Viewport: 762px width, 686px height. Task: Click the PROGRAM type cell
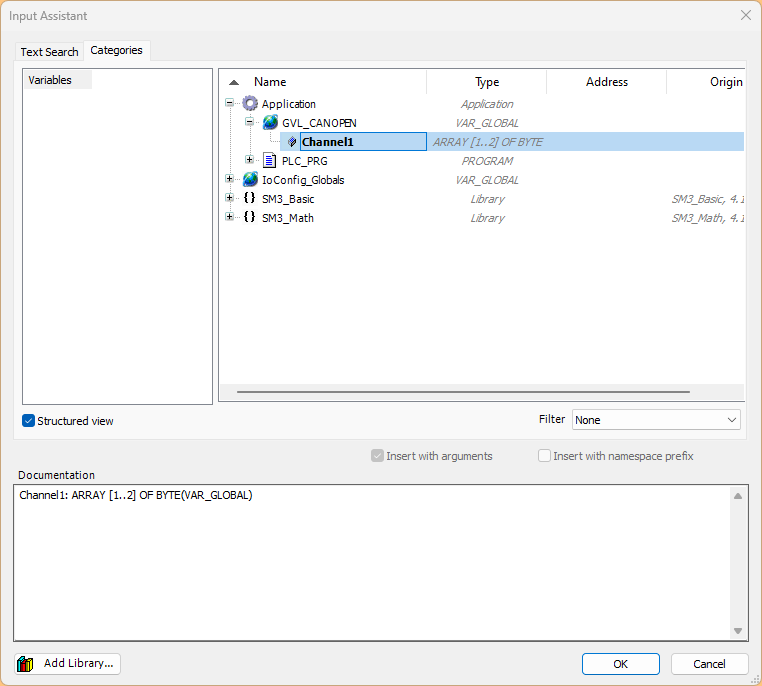pyautogui.click(x=487, y=161)
